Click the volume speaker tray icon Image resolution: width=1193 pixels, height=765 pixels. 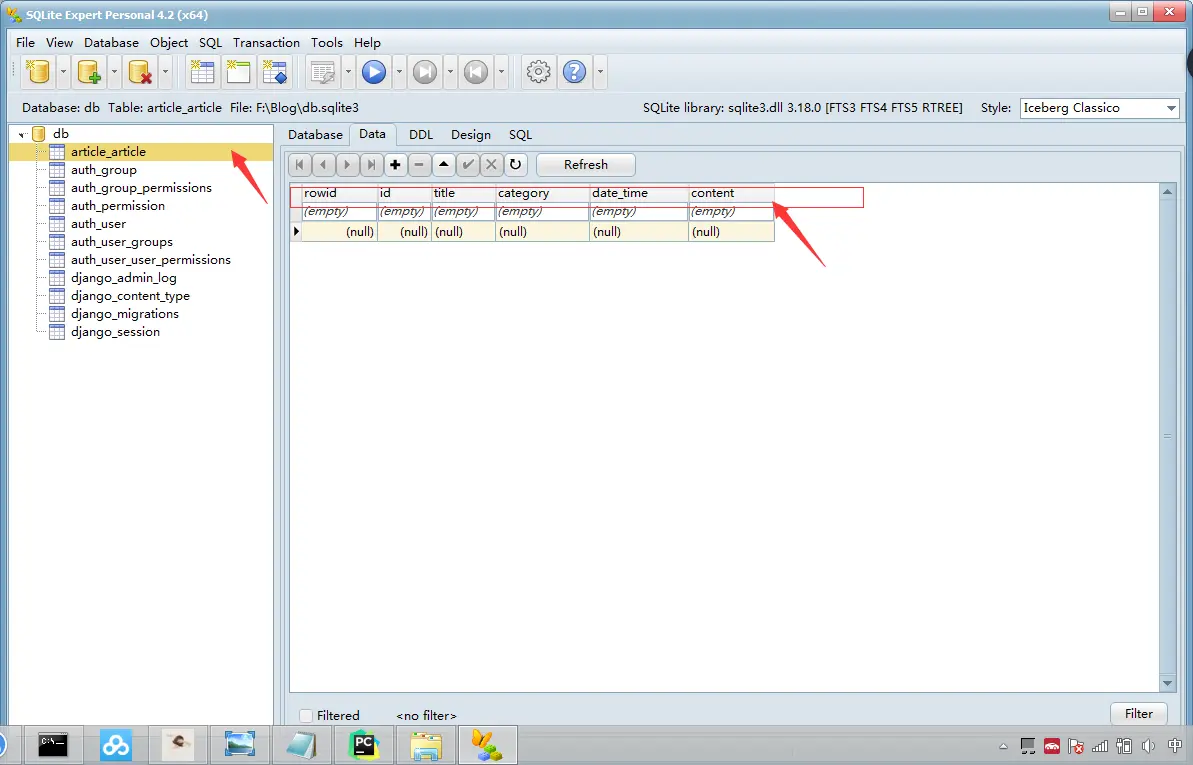1148,746
